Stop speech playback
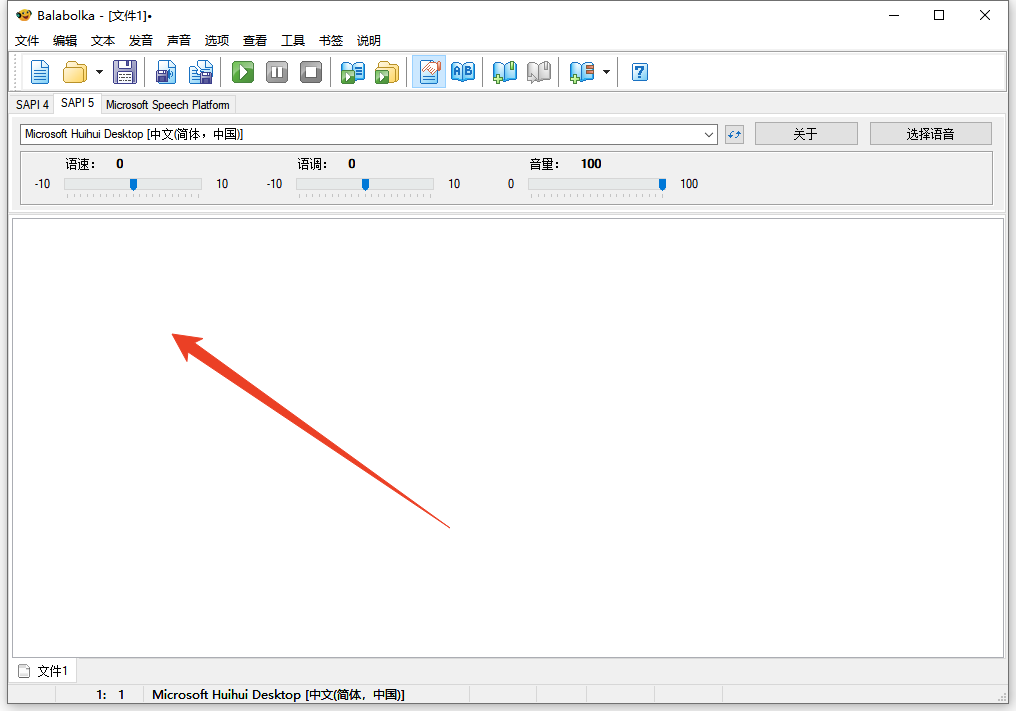This screenshot has width=1016, height=711. click(311, 72)
